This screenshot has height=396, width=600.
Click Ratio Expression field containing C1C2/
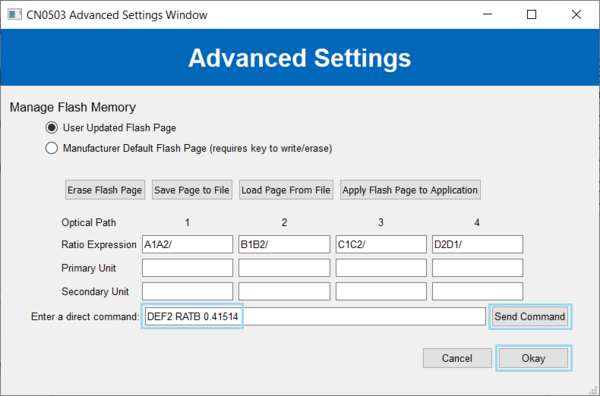click(381, 244)
